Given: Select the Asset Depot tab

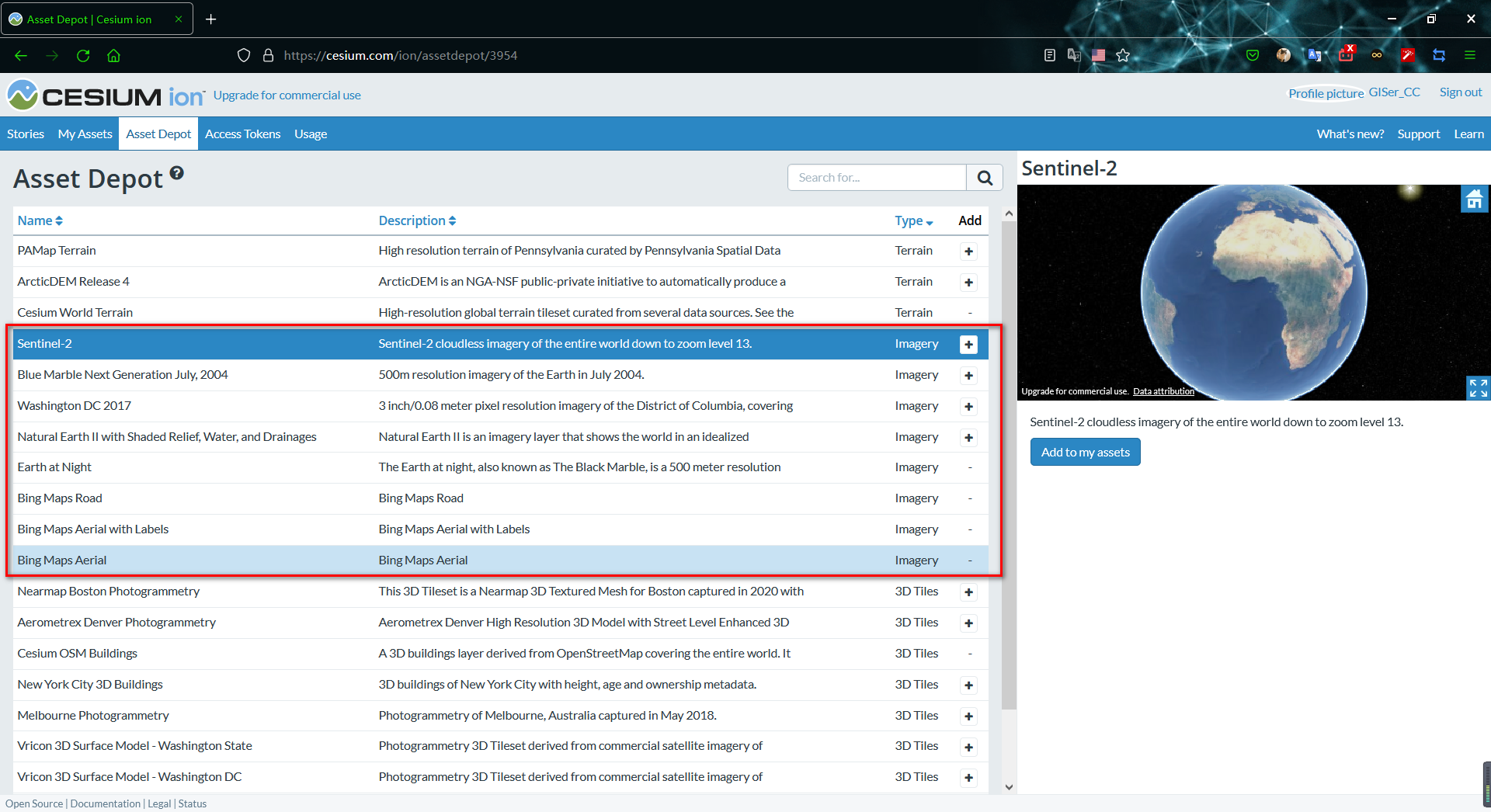Looking at the screenshot, I should (x=158, y=134).
